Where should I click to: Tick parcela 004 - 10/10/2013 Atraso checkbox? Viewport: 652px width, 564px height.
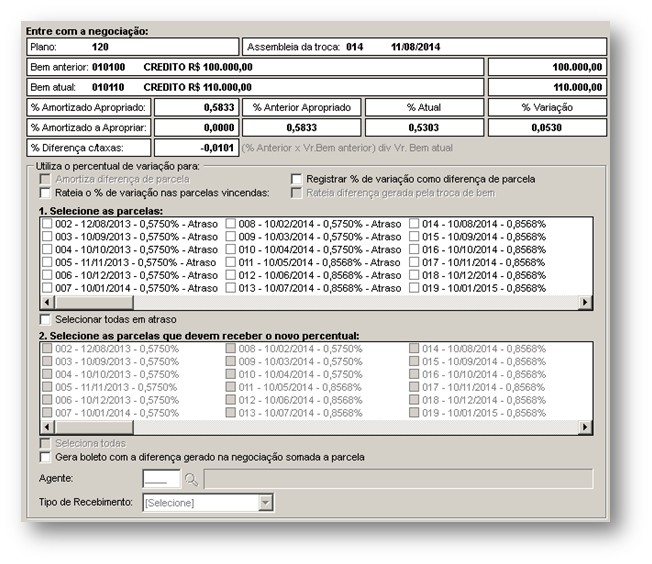pyautogui.click(x=47, y=250)
